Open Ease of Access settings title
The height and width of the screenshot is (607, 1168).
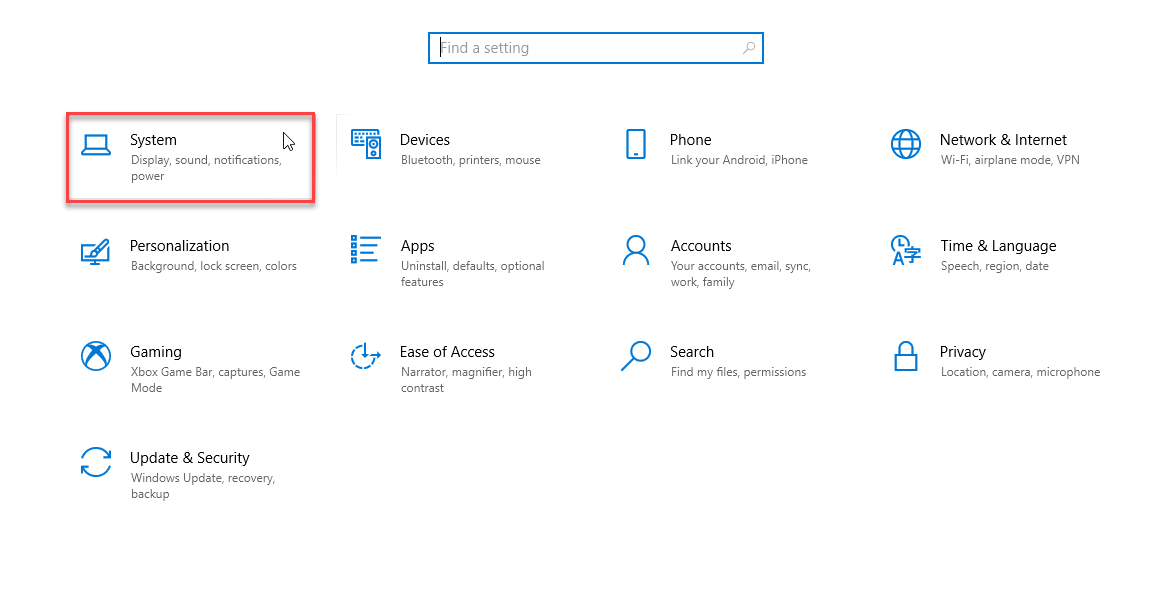point(447,352)
